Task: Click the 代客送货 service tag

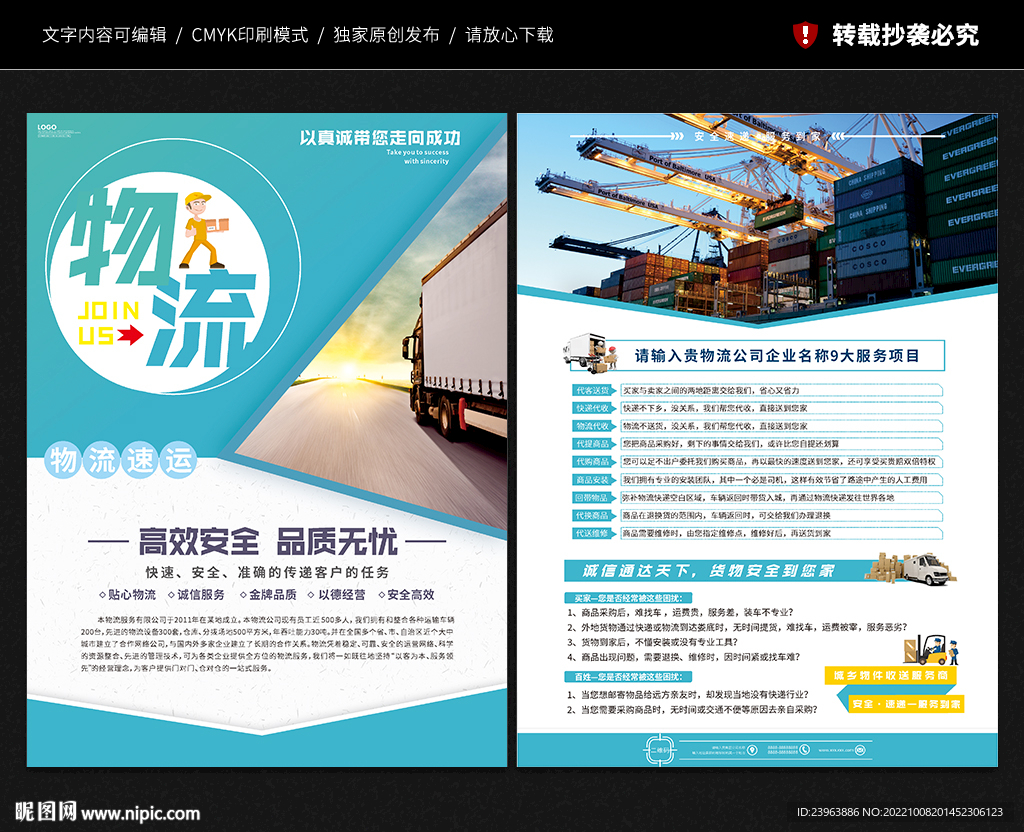Action: pyautogui.click(x=592, y=391)
